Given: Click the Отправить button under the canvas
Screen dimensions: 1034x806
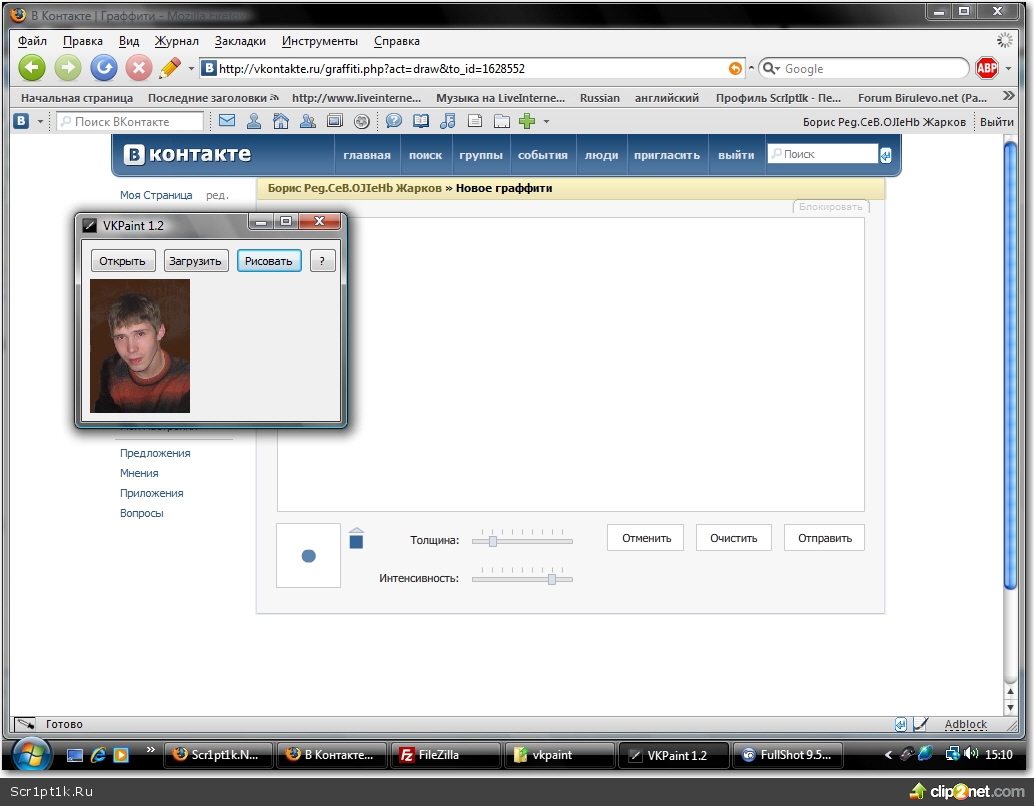Looking at the screenshot, I should coord(824,538).
